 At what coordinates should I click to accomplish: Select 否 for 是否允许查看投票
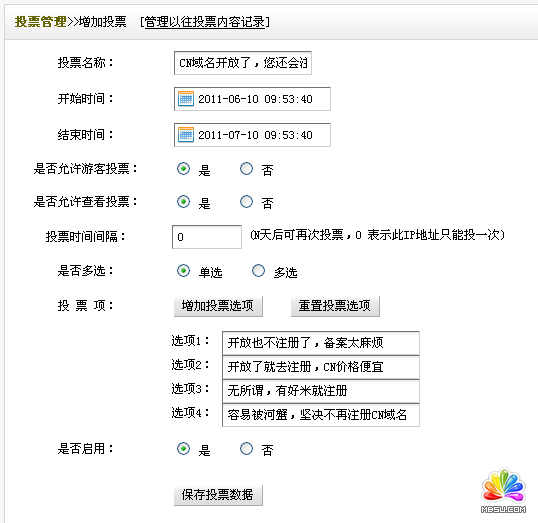pos(246,201)
